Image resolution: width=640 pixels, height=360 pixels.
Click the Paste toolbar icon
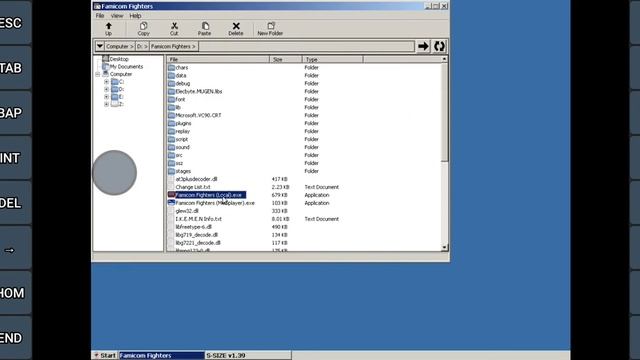click(x=205, y=29)
